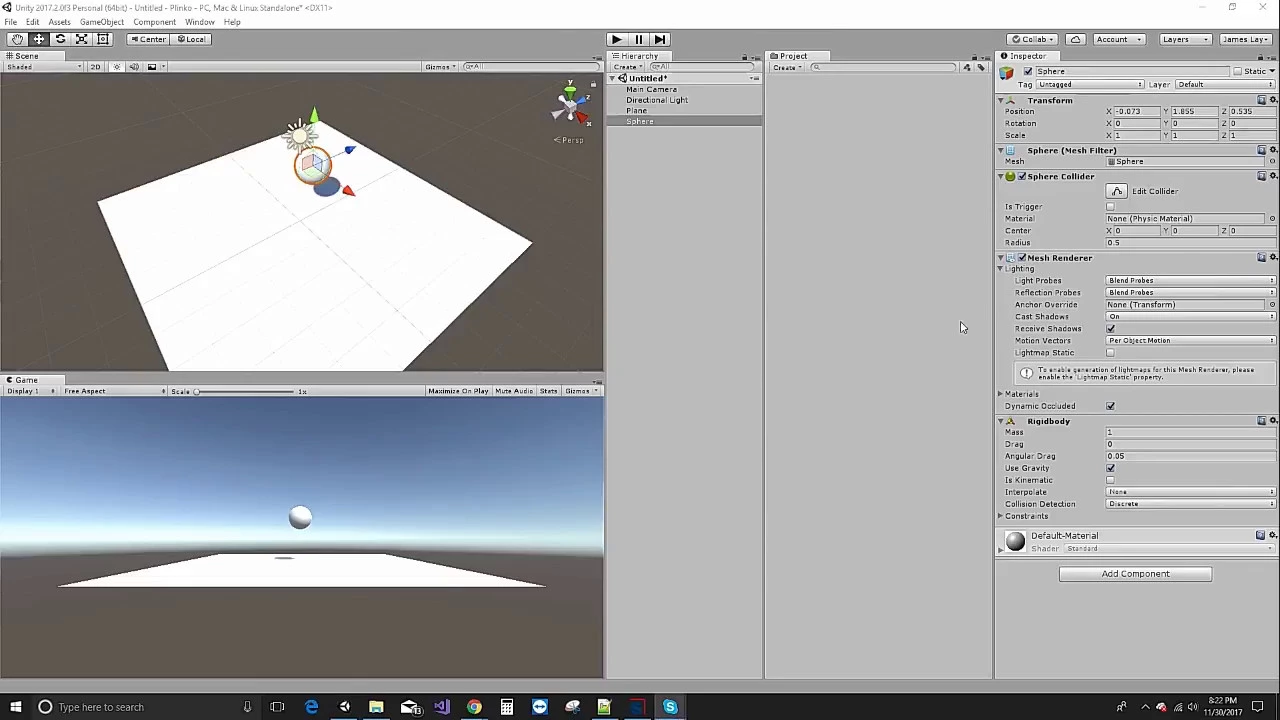Open Transform component help book icon

click(x=1261, y=101)
